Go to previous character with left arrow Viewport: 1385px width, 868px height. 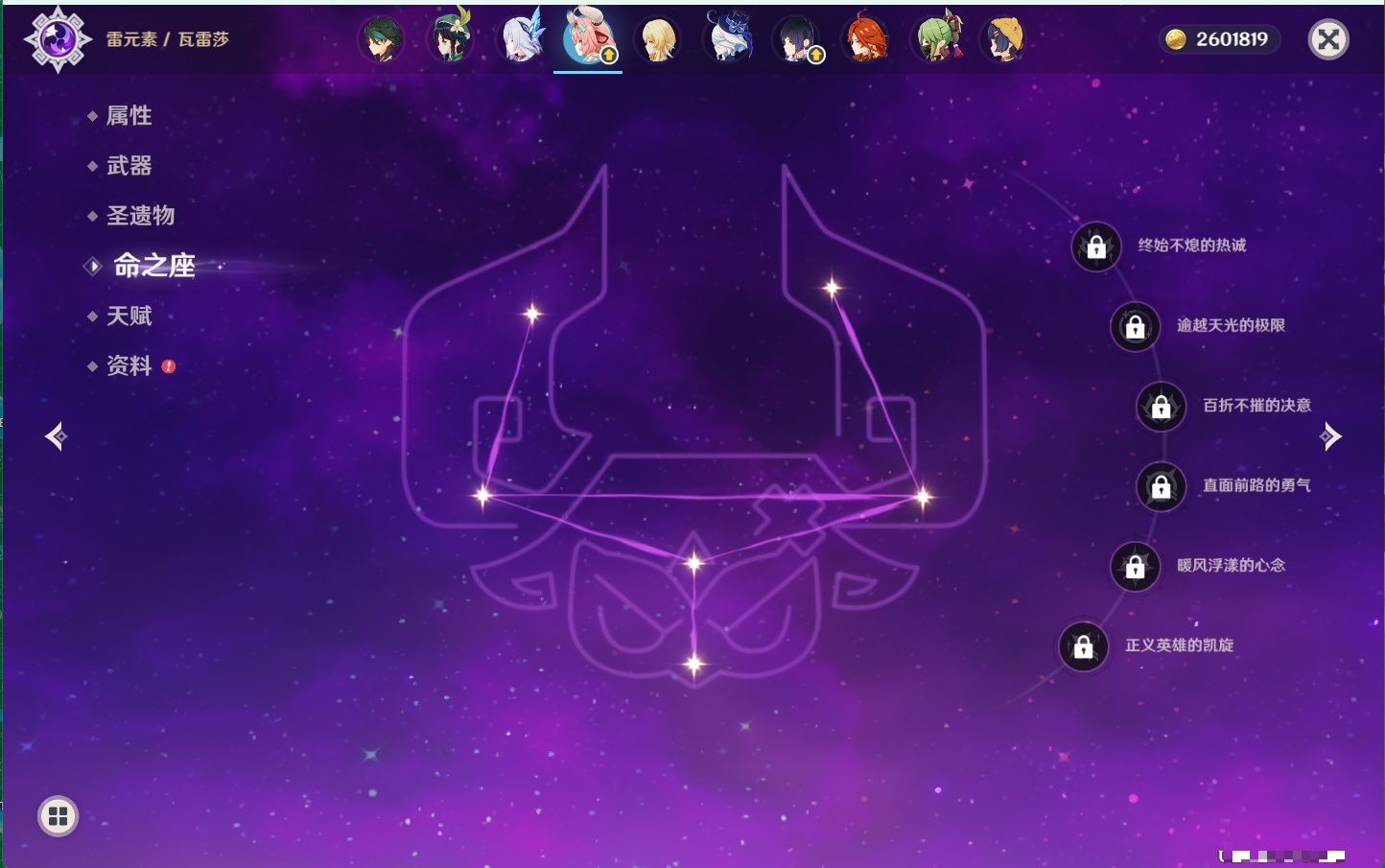click(x=56, y=436)
